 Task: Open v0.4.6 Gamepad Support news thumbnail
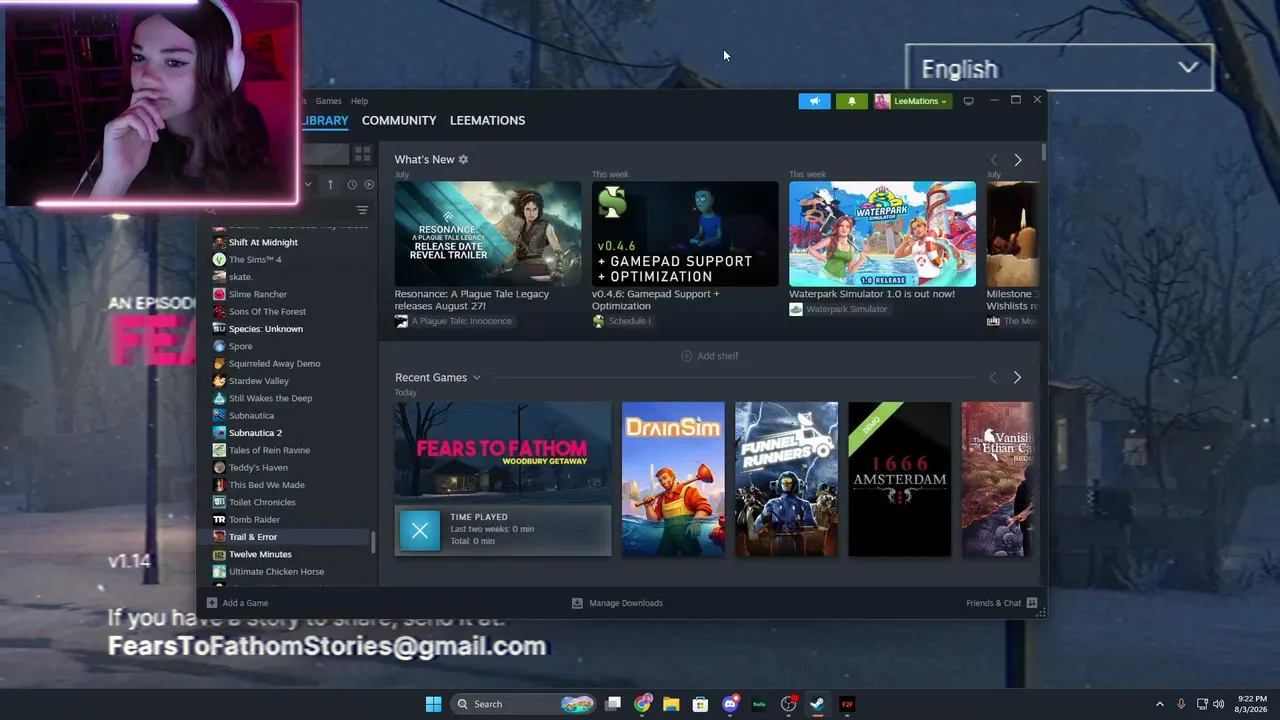pos(685,234)
